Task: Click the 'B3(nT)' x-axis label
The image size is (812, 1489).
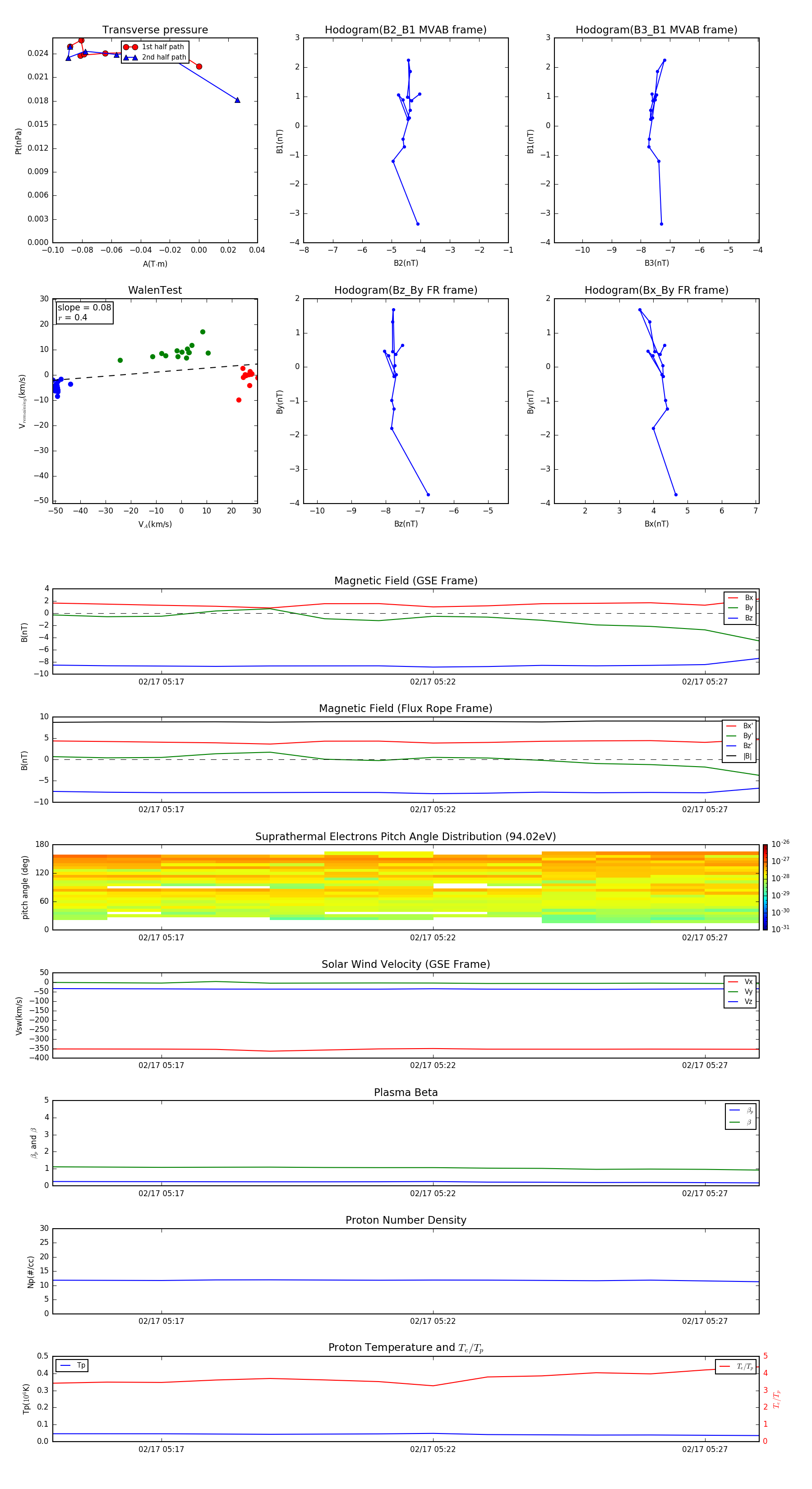Action: tap(656, 263)
